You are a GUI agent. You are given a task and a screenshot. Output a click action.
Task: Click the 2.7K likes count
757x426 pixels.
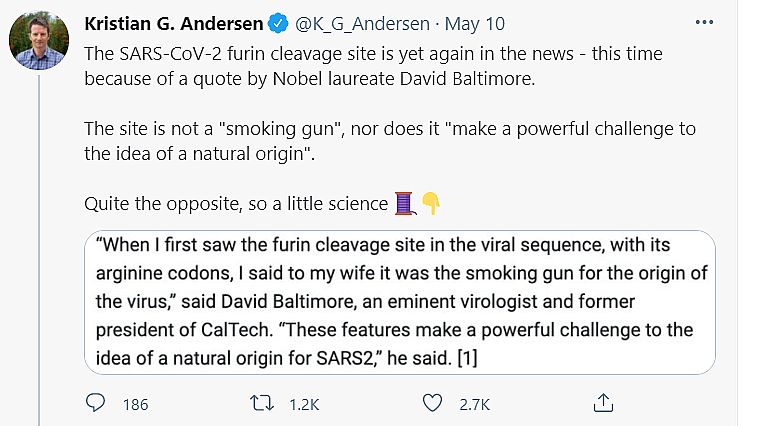473,404
